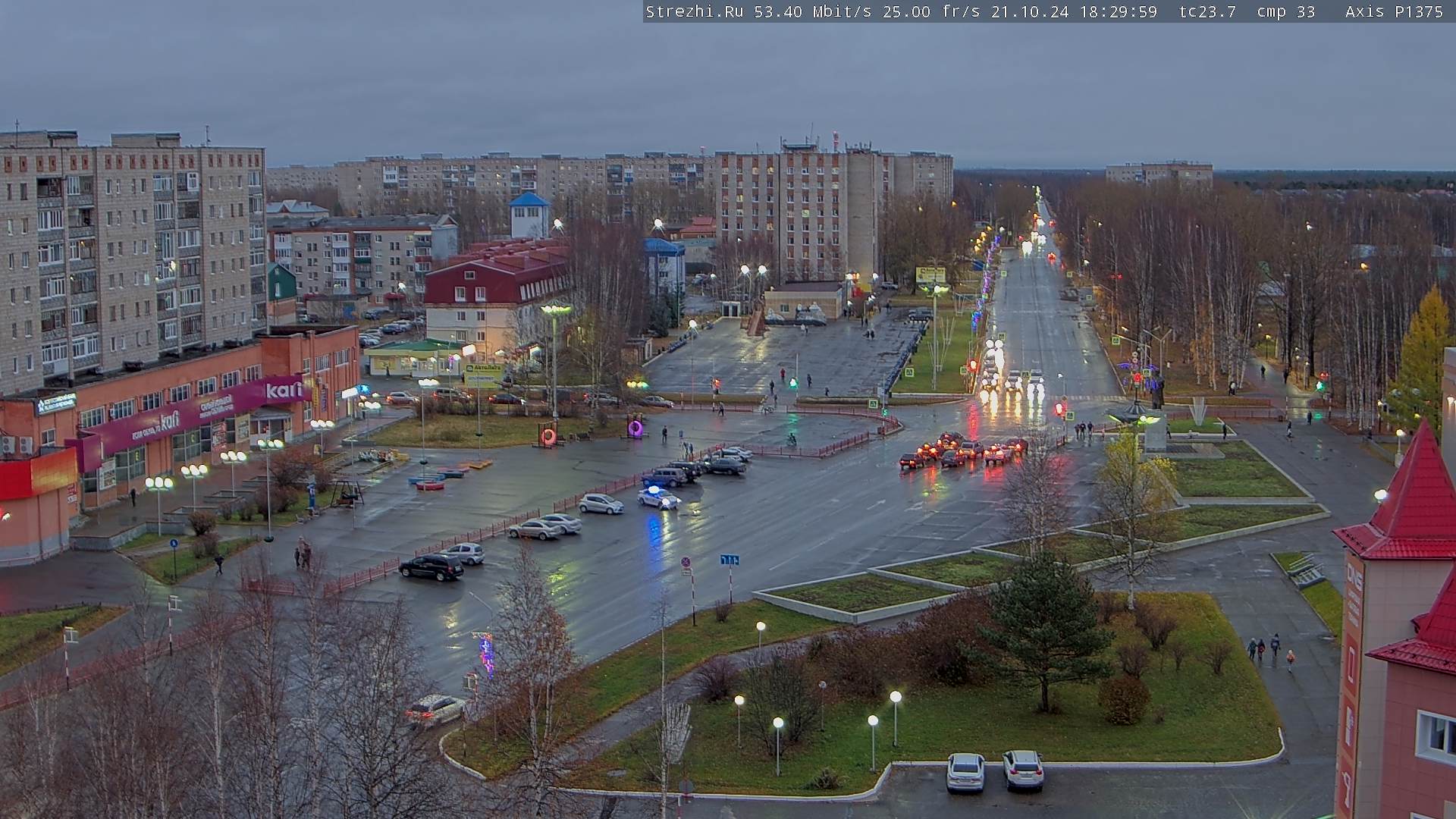This screenshot has width=1456, height=819.
Task: Select the tc23.7 overlay value
Action: click(x=1207, y=11)
